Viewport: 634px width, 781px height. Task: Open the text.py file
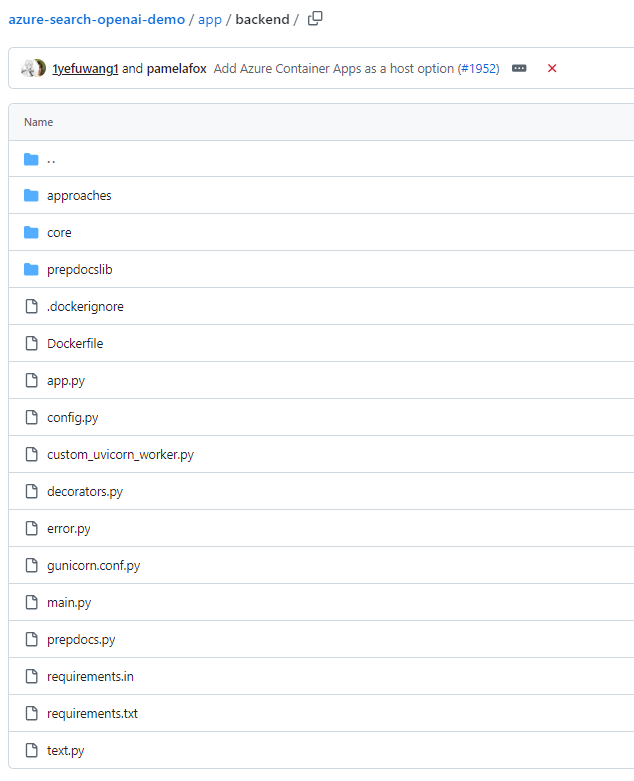[66, 751]
